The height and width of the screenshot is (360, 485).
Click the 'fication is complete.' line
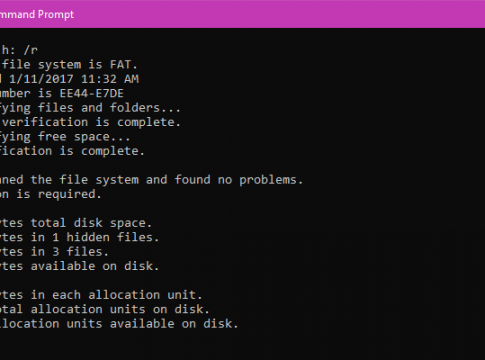tap(72, 151)
